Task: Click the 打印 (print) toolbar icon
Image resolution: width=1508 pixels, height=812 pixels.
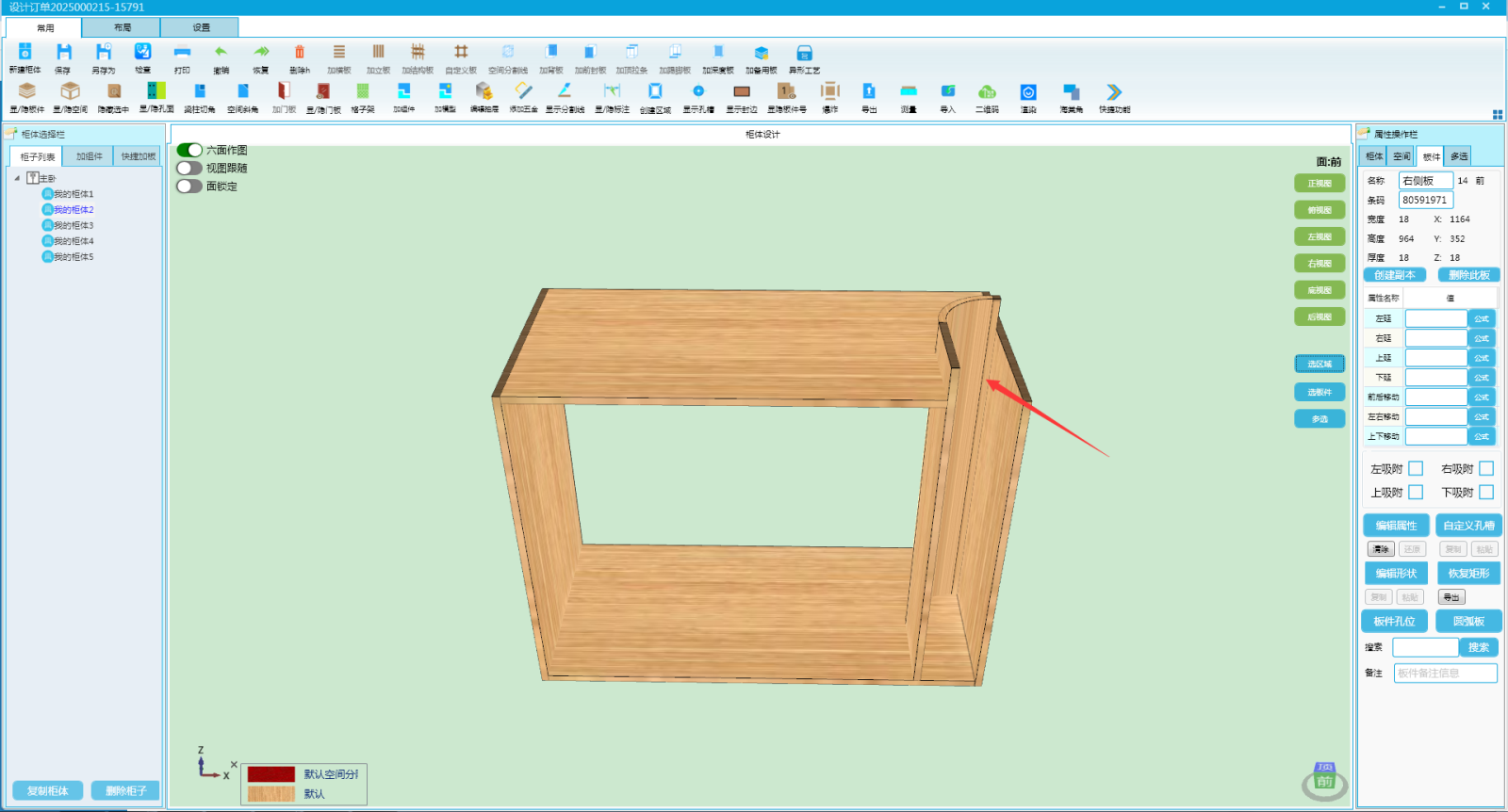Action: pyautogui.click(x=182, y=53)
